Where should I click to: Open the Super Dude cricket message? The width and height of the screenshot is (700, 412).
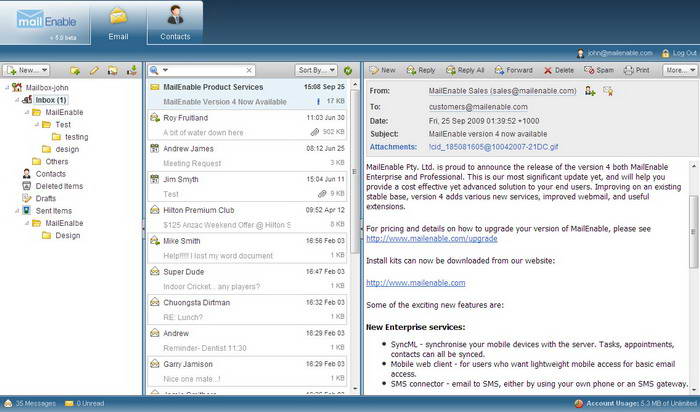point(247,279)
